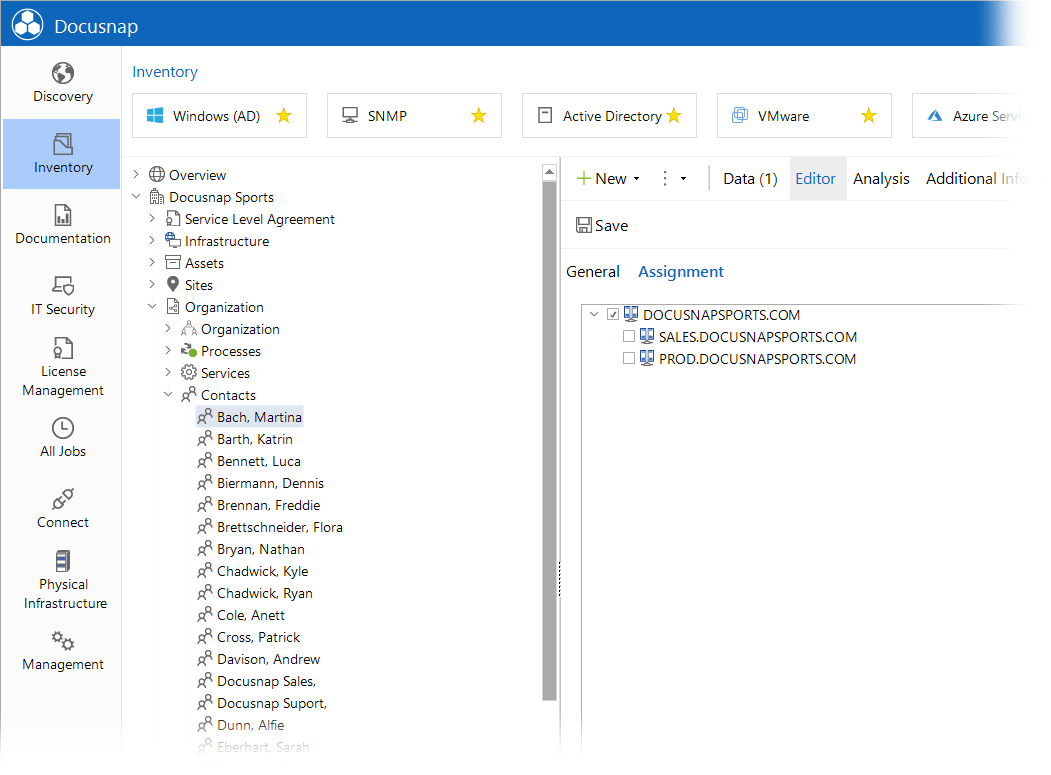Image resolution: width=1051 pixels, height=775 pixels.
Task: Click the tree scrollbar up arrow
Action: (550, 172)
